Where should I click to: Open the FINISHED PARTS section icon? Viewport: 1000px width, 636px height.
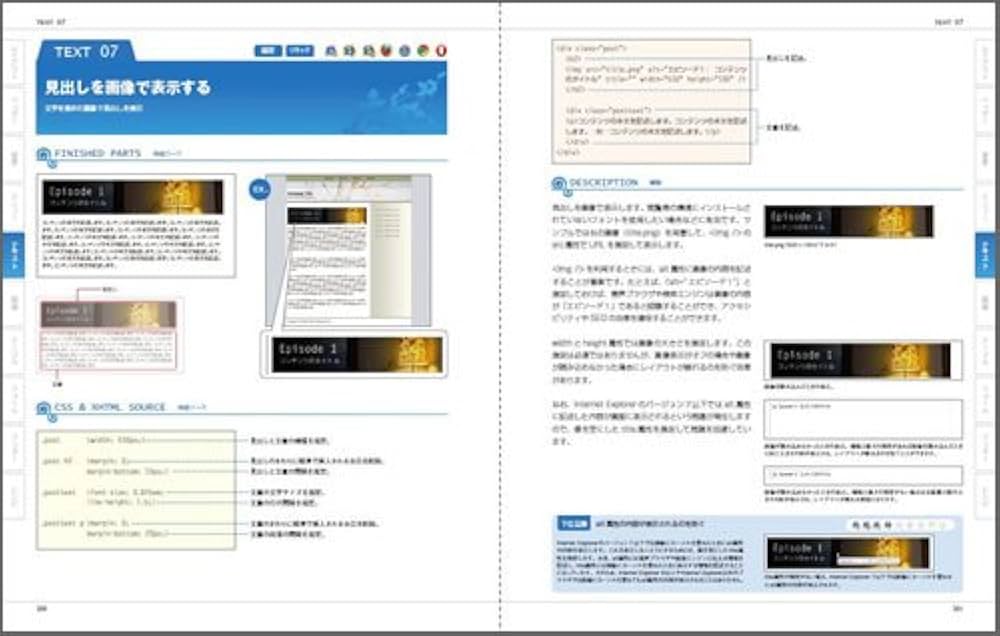tap(42, 154)
